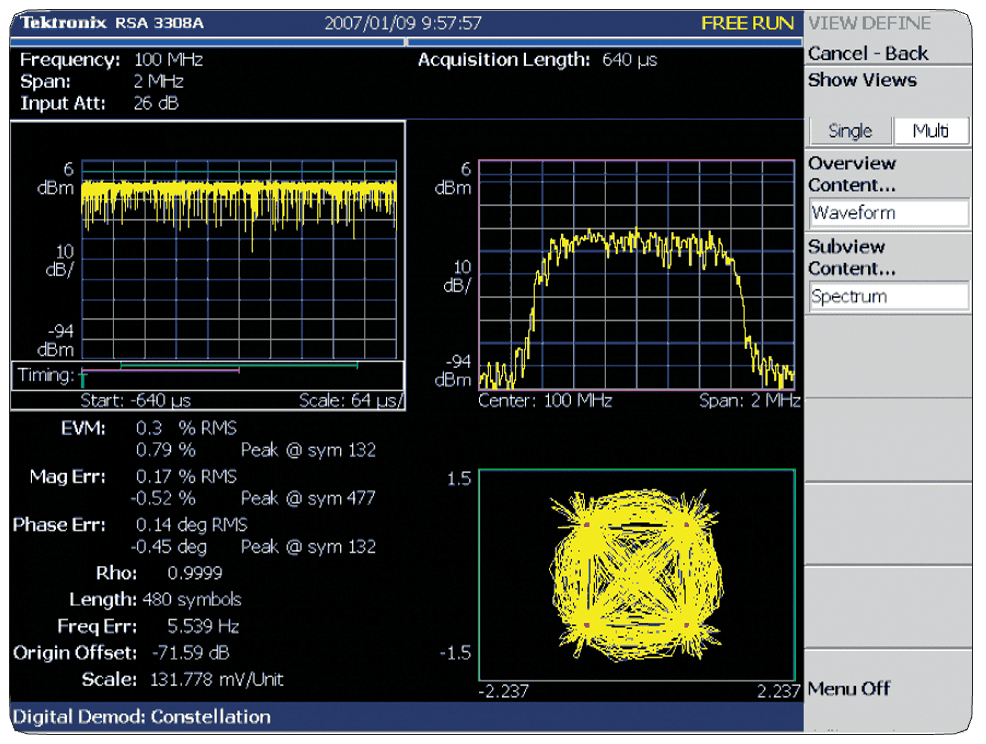Open Subview Content Spectrum selector
This screenshot has height=744, width=986.
[x=888, y=297]
